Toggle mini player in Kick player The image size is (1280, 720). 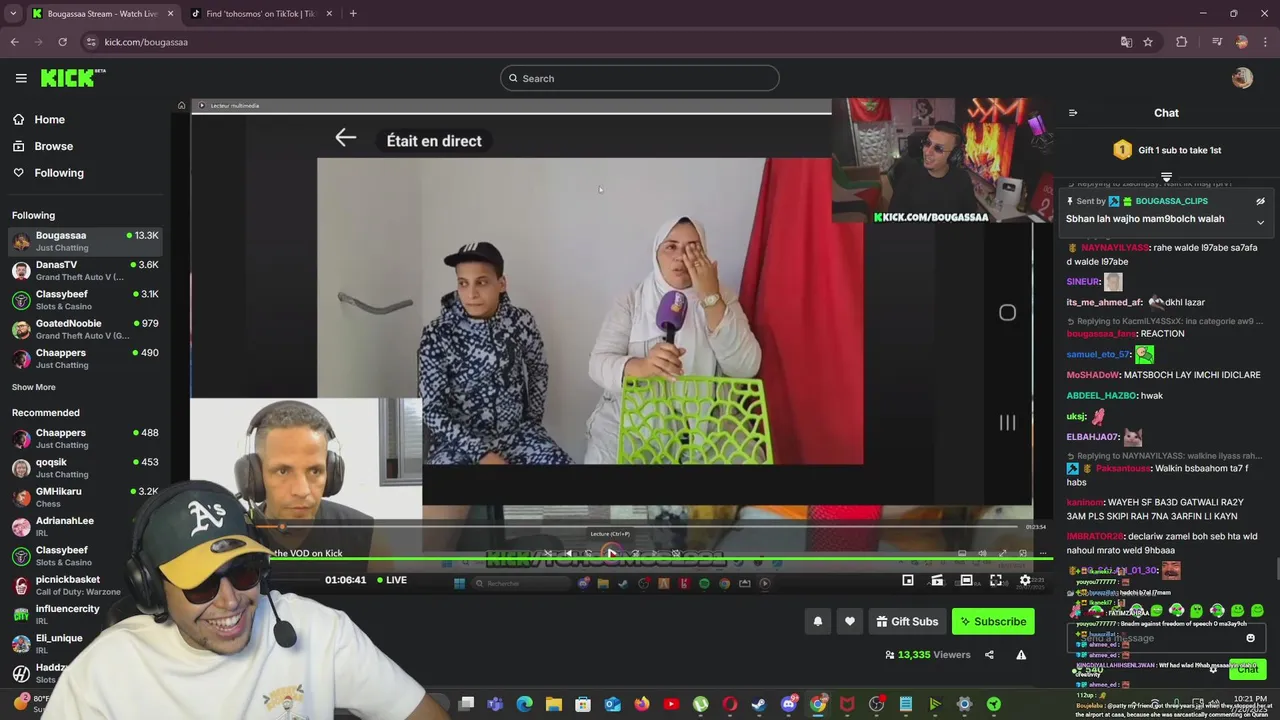pyautogui.click(x=908, y=580)
